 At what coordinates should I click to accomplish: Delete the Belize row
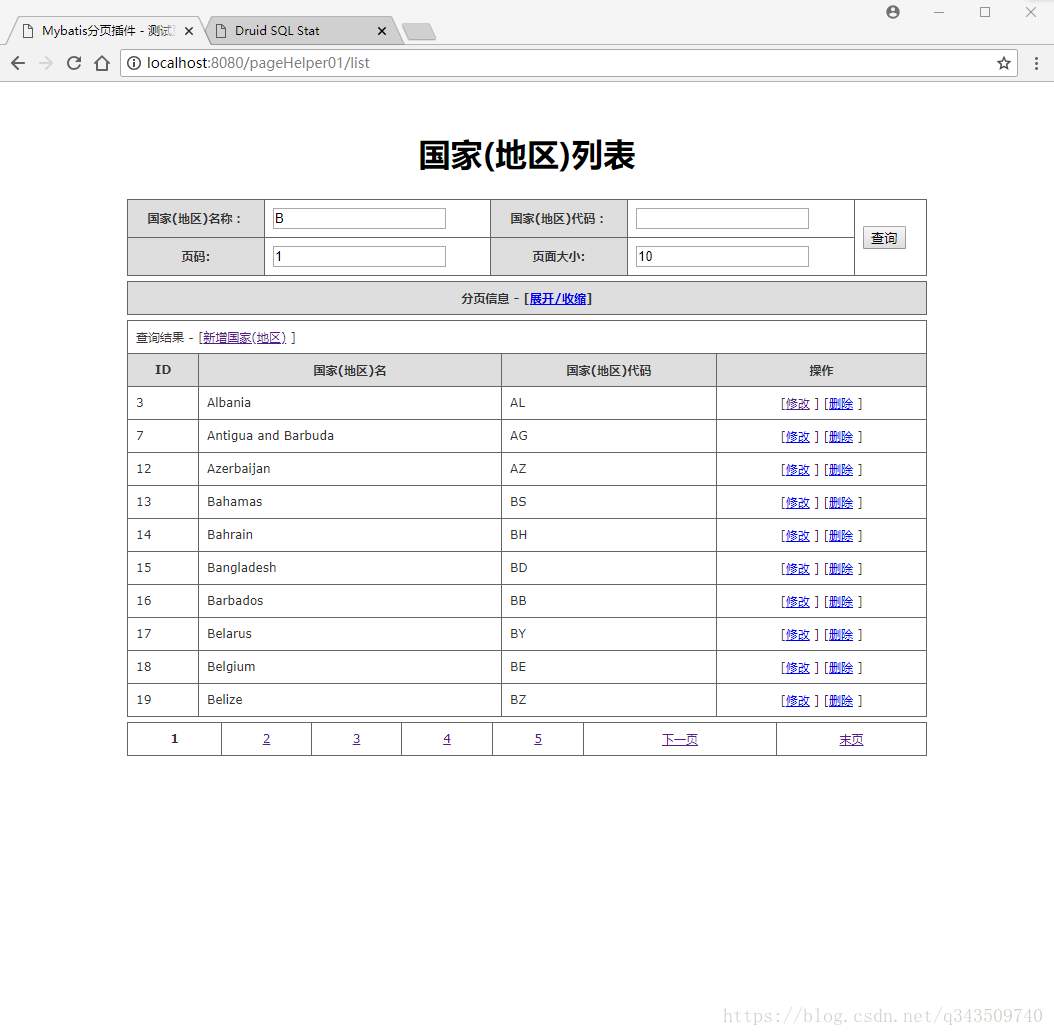coord(841,700)
